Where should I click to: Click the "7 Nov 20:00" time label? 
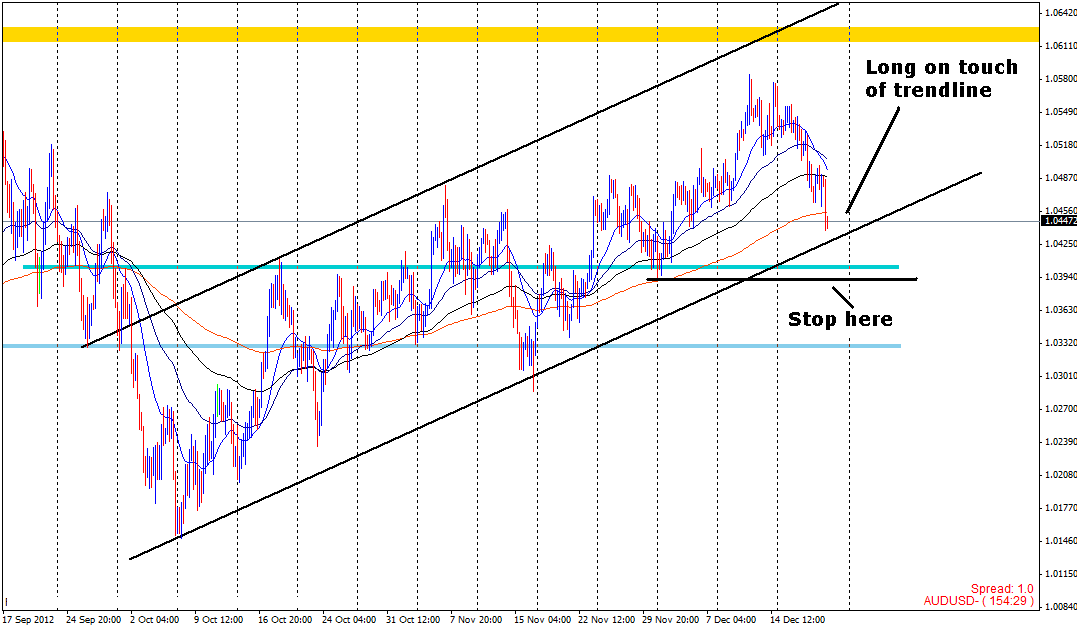[477, 619]
